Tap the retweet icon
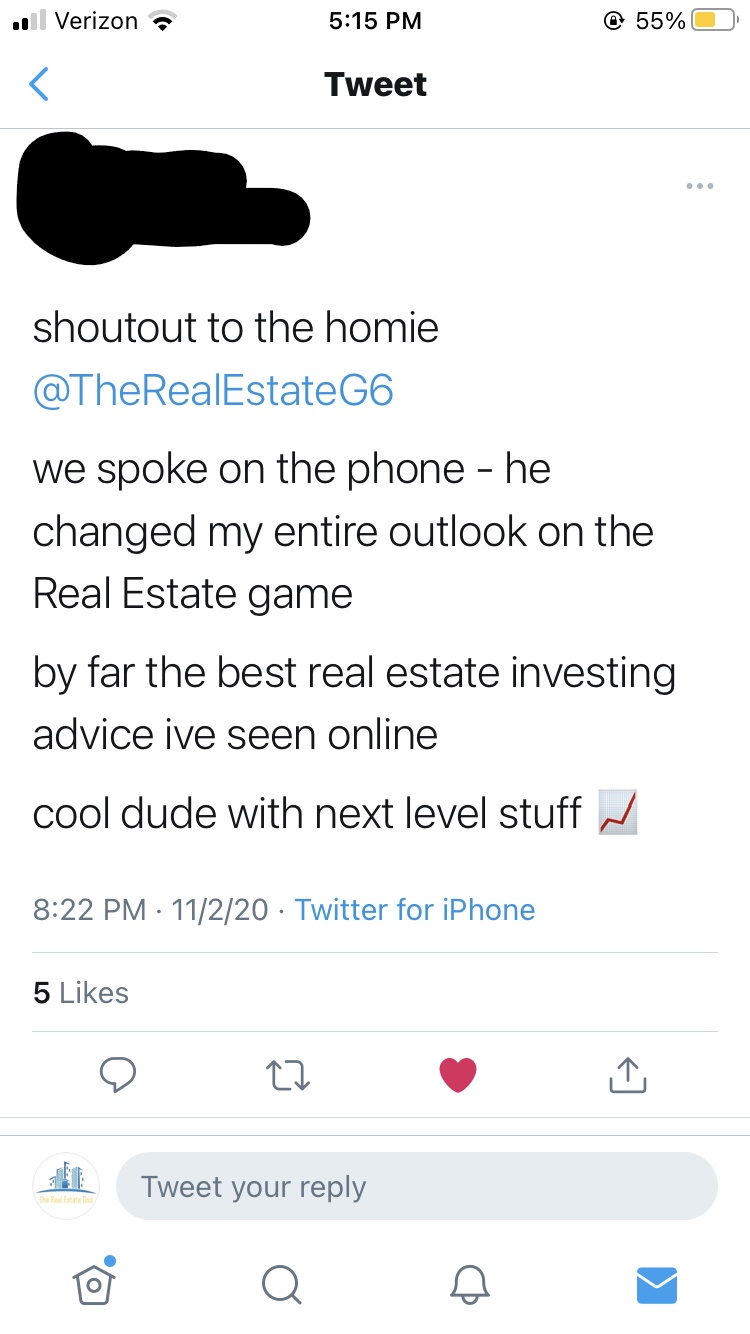Screen dimensions: 750x1334 click(x=288, y=1075)
